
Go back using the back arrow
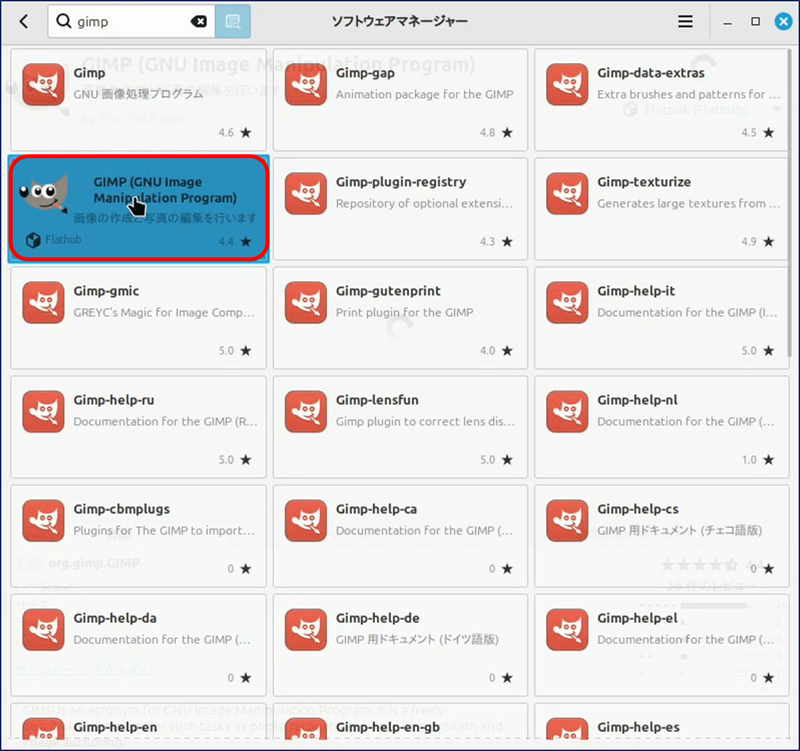[x=24, y=21]
